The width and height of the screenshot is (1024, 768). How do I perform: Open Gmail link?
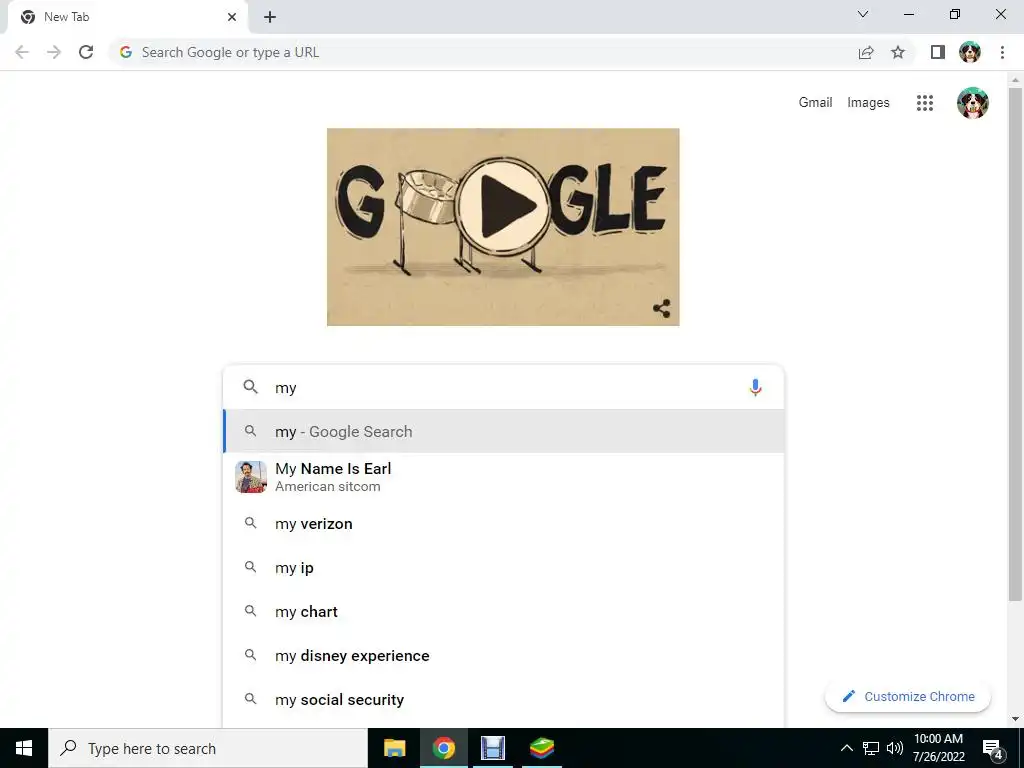(815, 103)
